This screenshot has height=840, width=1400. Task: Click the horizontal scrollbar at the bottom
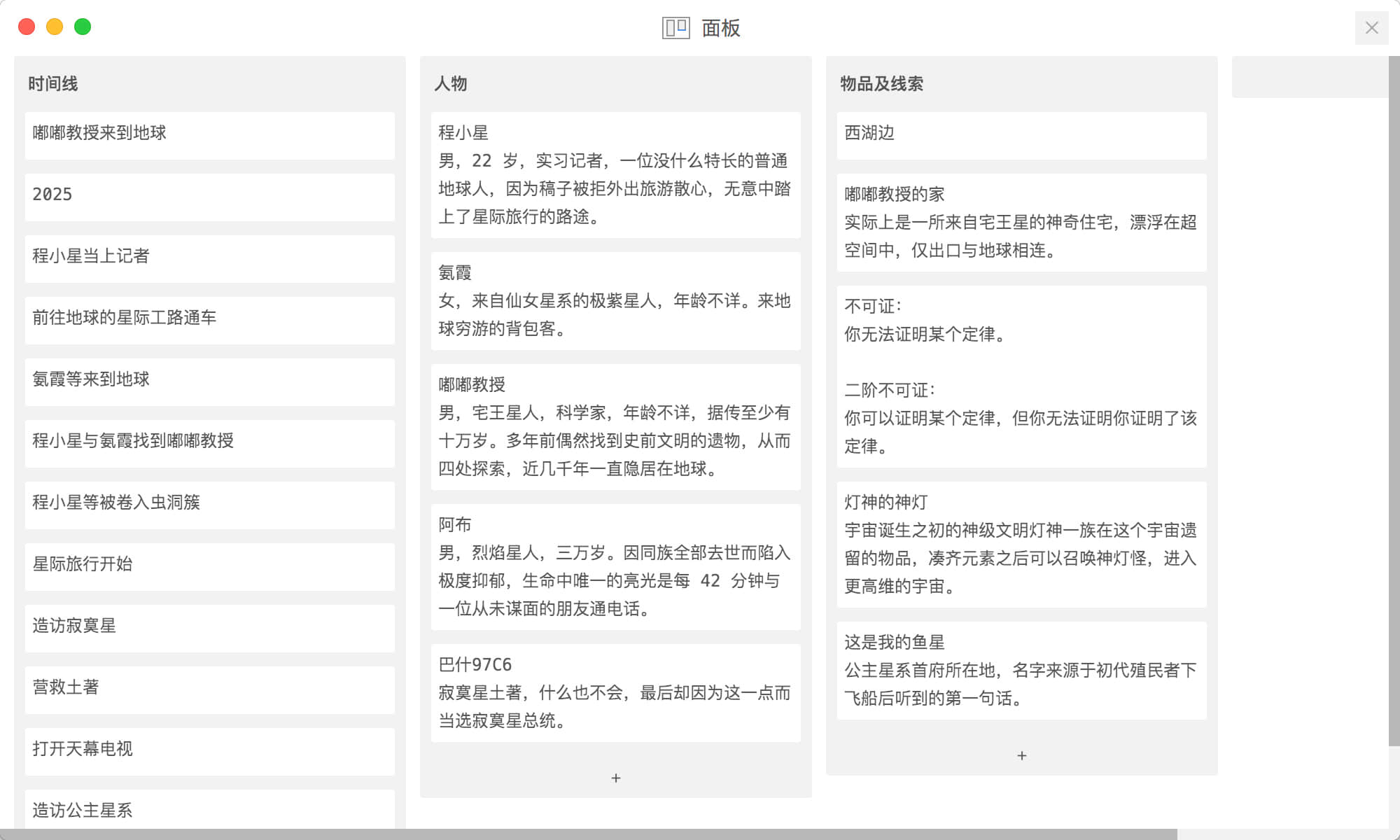coord(589,834)
